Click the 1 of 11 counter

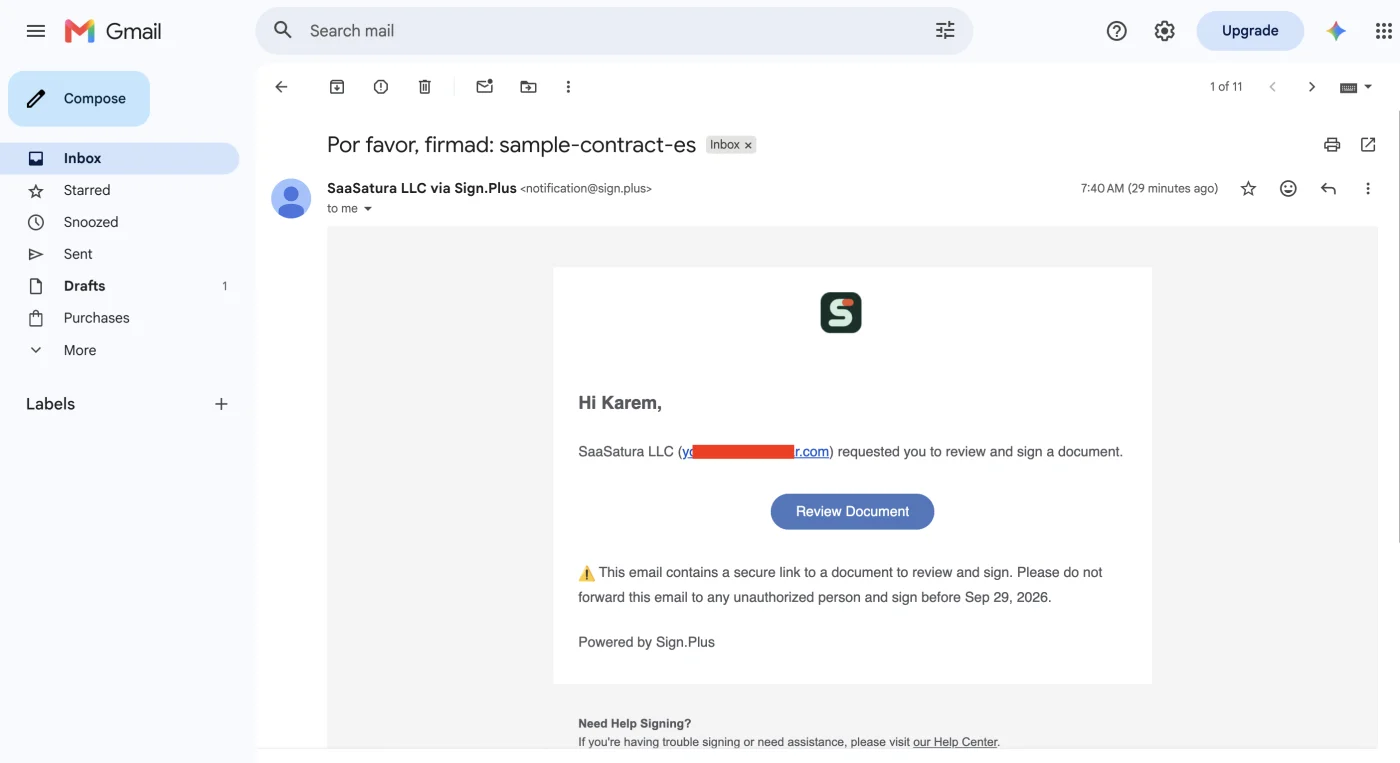point(1226,87)
